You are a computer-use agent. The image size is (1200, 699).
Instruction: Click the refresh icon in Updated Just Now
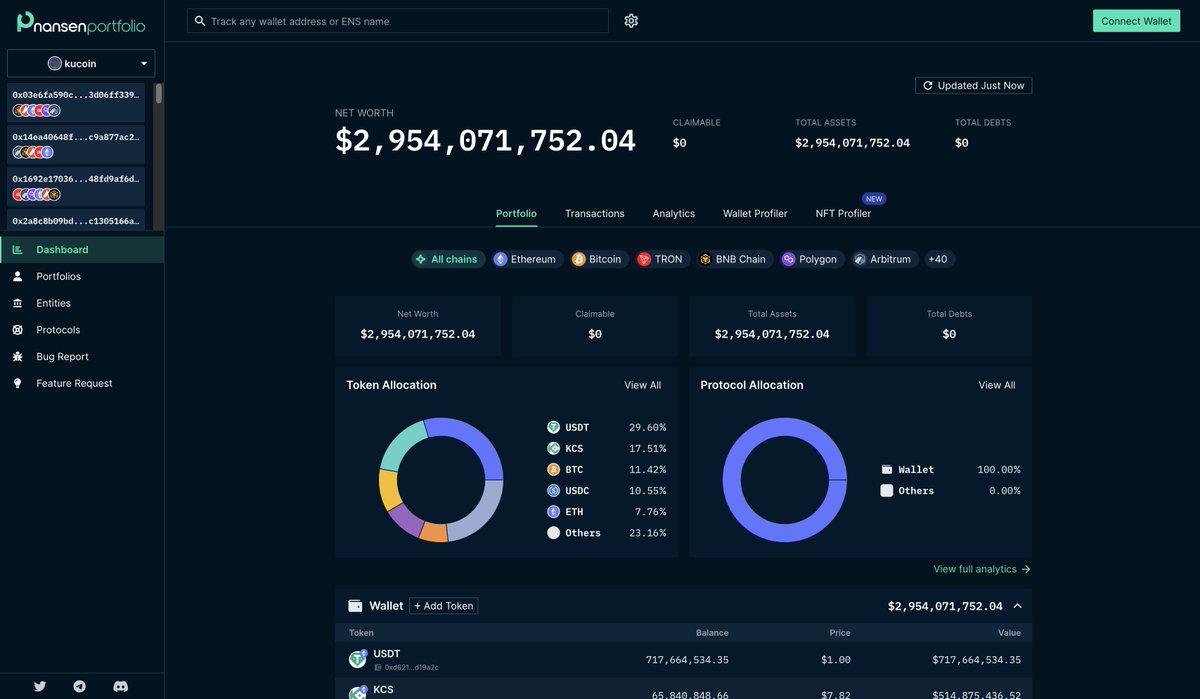pos(928,86)
